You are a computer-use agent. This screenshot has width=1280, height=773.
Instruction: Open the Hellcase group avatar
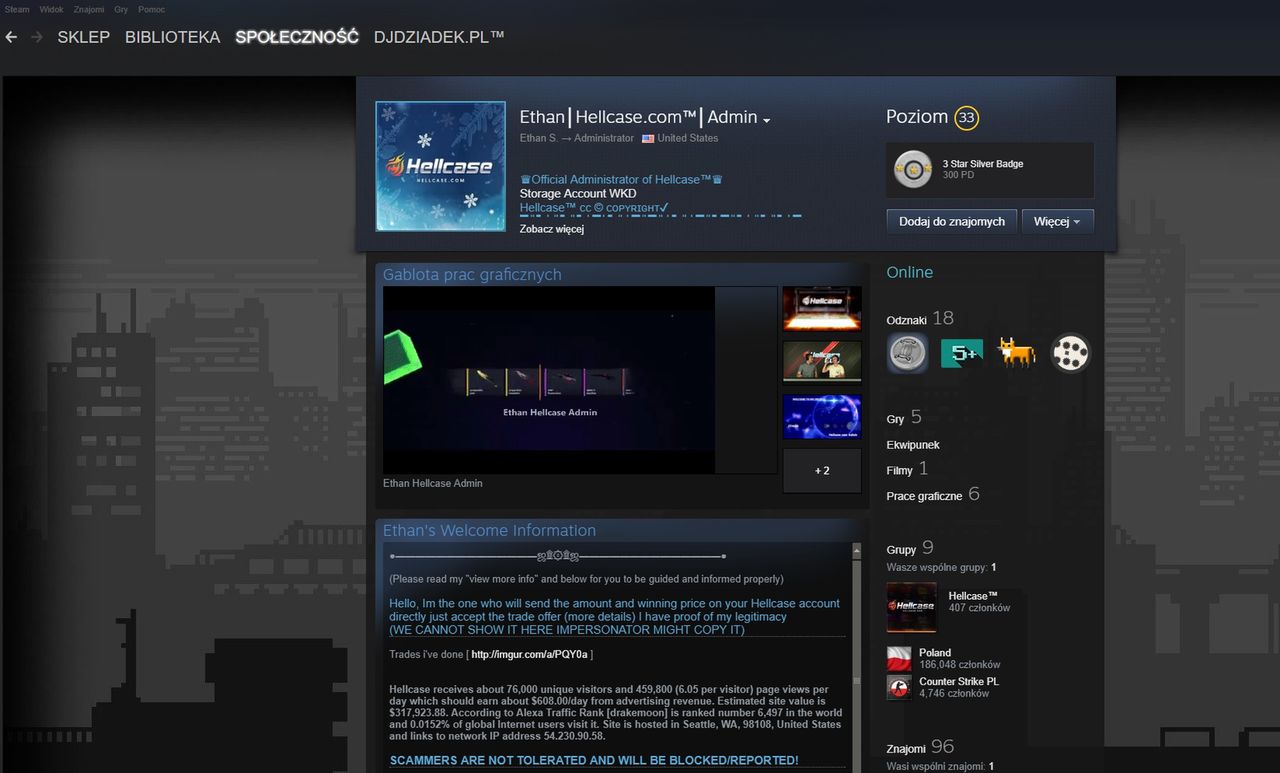point(912,607)
